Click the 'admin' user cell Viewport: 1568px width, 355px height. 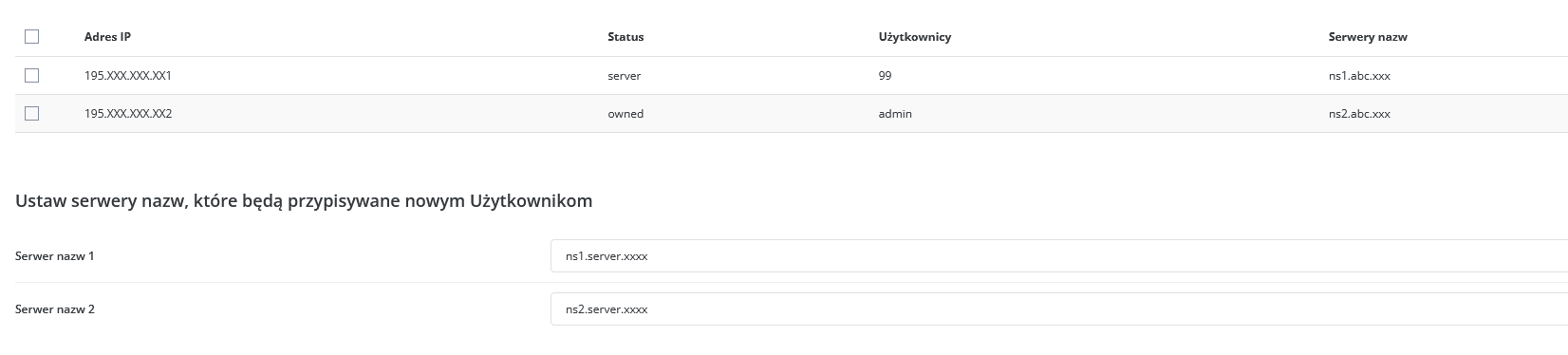pos(895,113)
